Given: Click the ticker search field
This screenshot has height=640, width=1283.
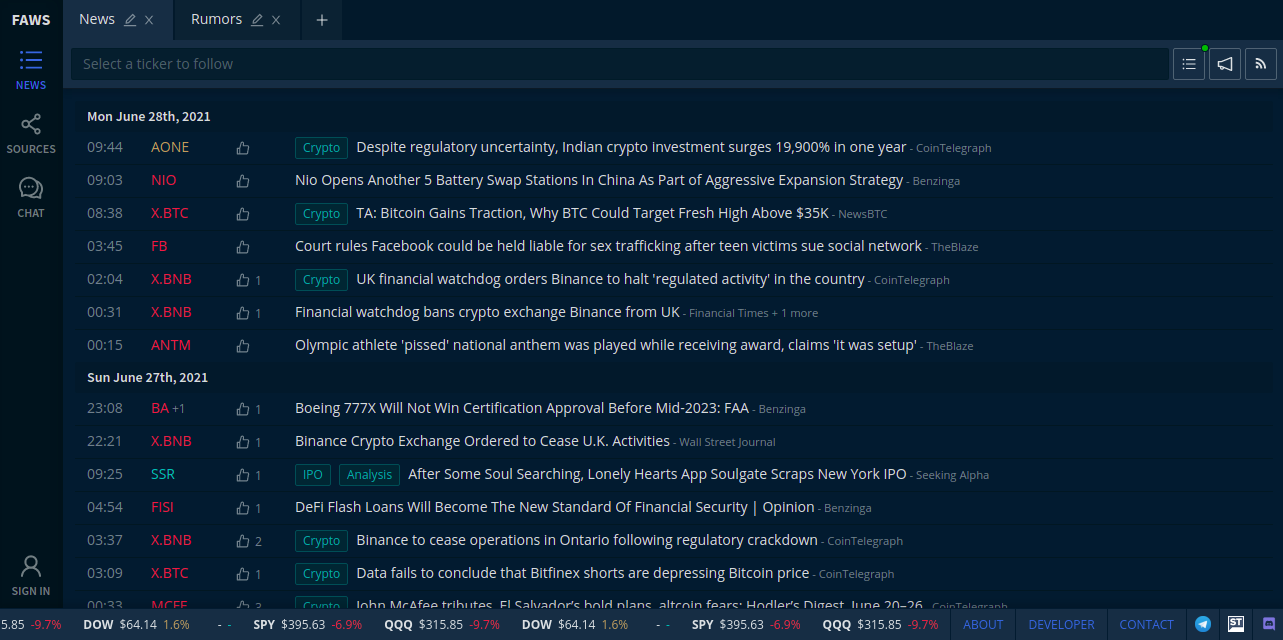Looking at the screenshot, I should [x=619, y=64].
